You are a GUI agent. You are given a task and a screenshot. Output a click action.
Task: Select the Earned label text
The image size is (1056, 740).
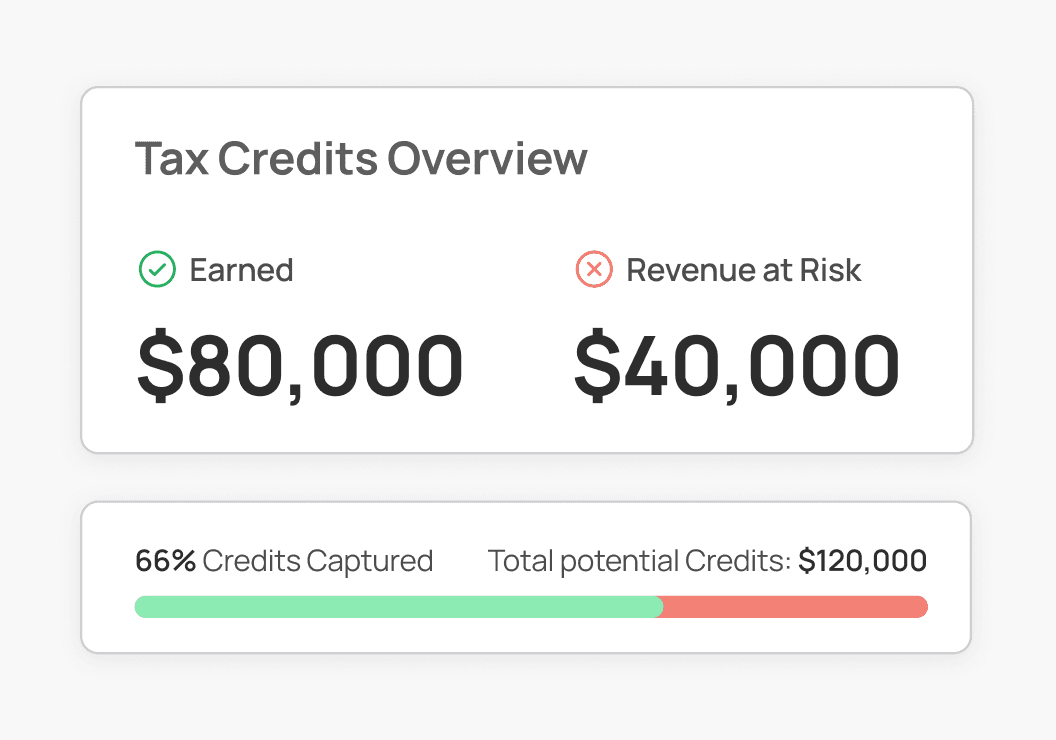[242, 269]
